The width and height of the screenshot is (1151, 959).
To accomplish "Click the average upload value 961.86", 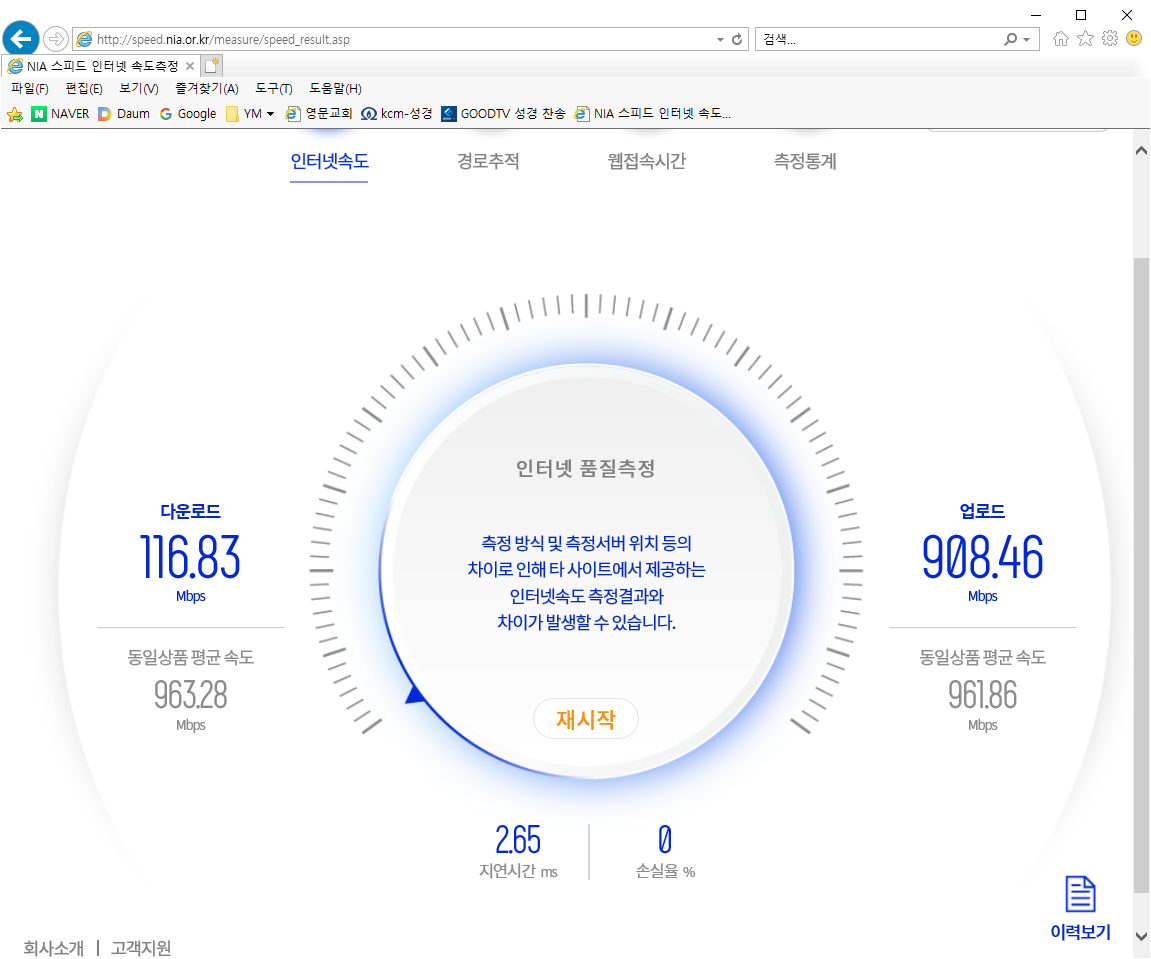I will (982, 695).
